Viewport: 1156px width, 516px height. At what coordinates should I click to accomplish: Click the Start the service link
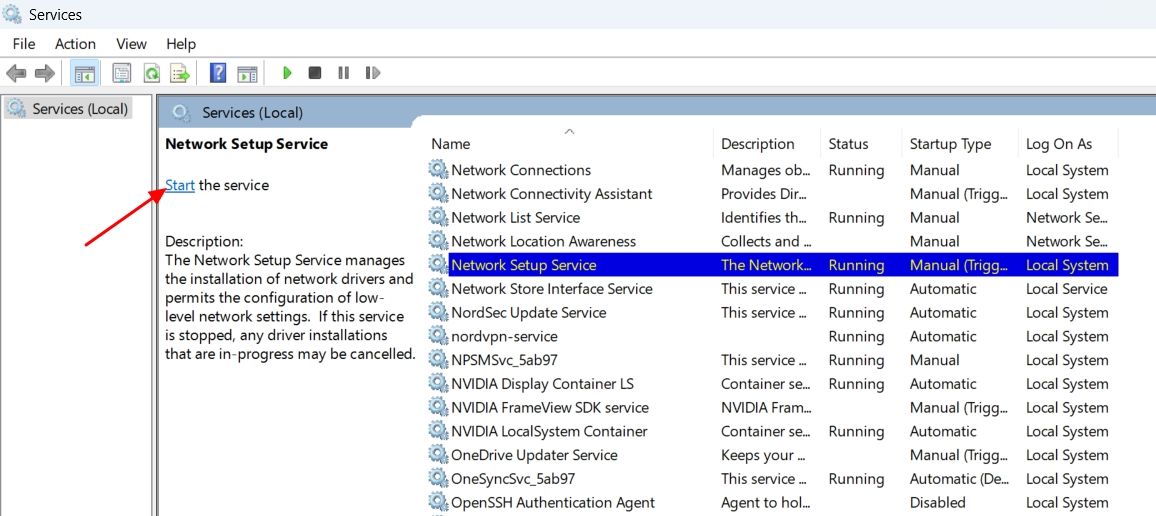tap(180, 185)
